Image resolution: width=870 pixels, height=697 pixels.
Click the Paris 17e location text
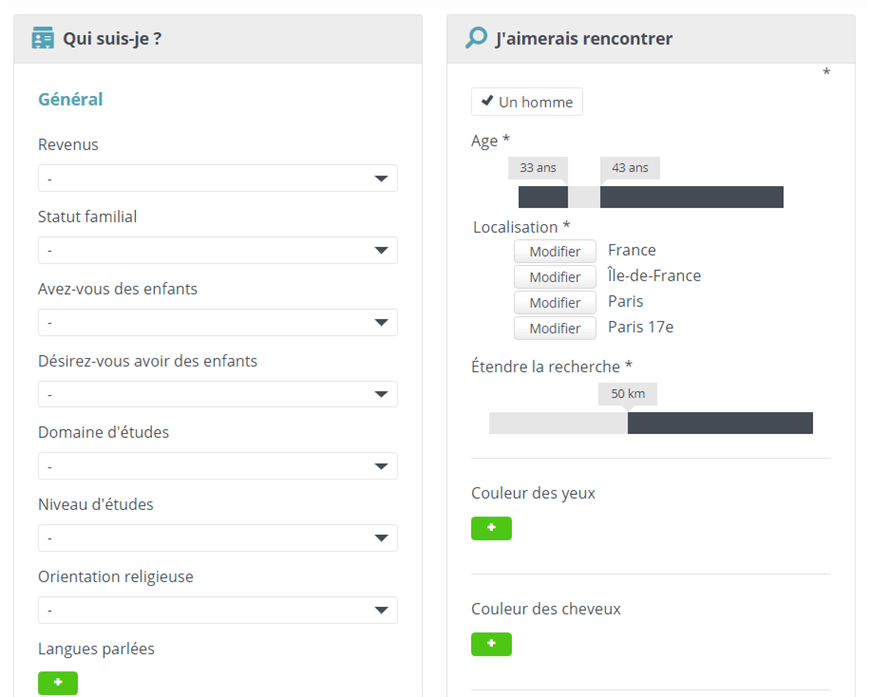coord(641,327)
